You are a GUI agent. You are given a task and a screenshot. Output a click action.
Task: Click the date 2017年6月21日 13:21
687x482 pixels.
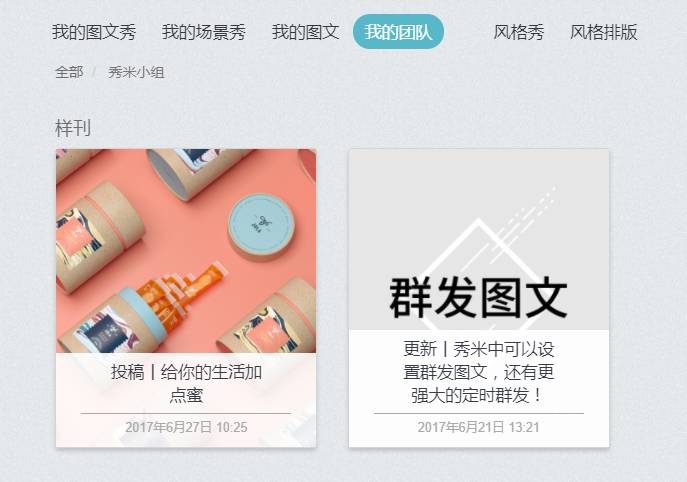tap(478, 427)
